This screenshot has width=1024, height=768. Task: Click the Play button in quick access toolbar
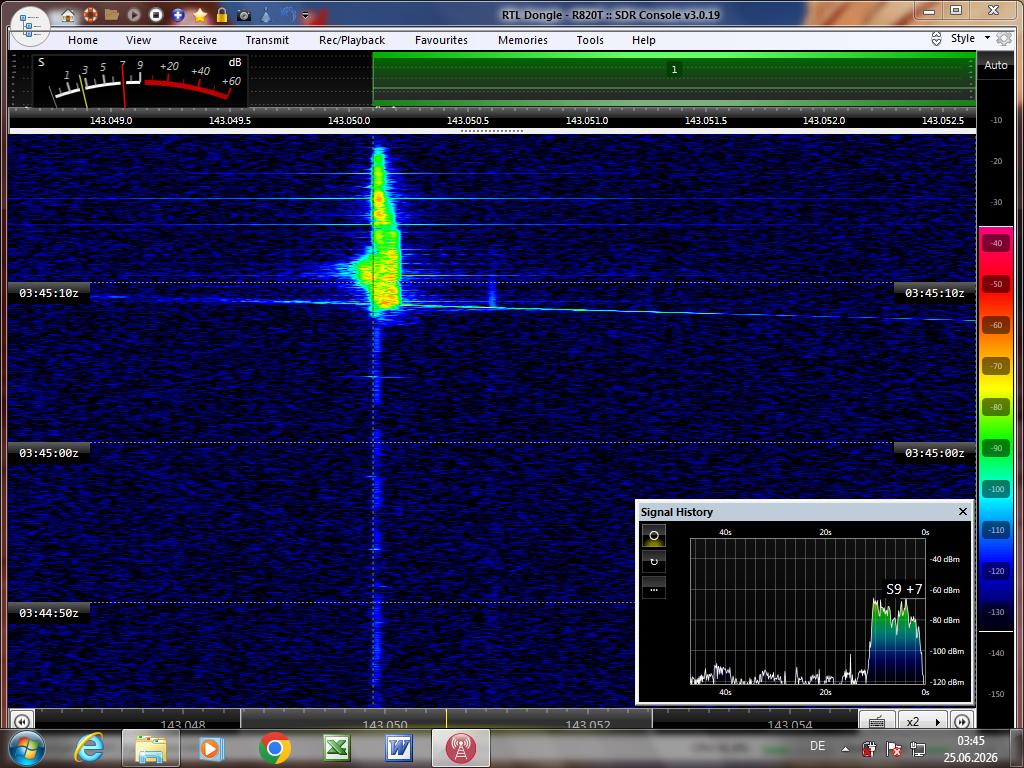click(x=134, y=14)
